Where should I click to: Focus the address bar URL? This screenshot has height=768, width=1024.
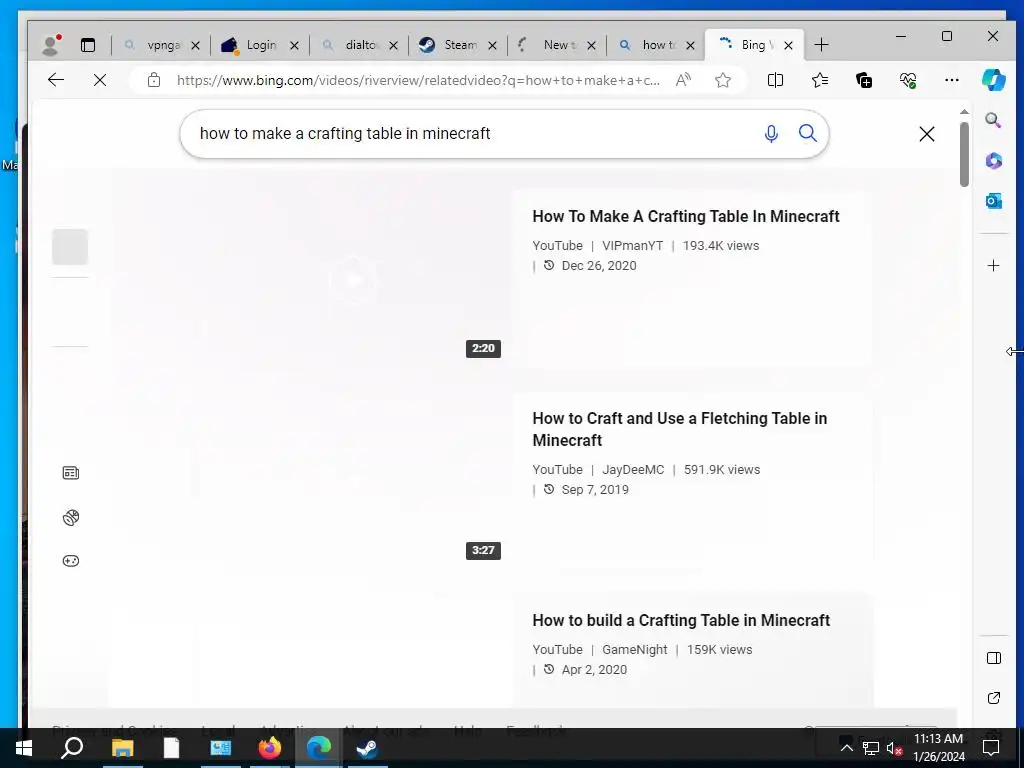coord(418,80)
